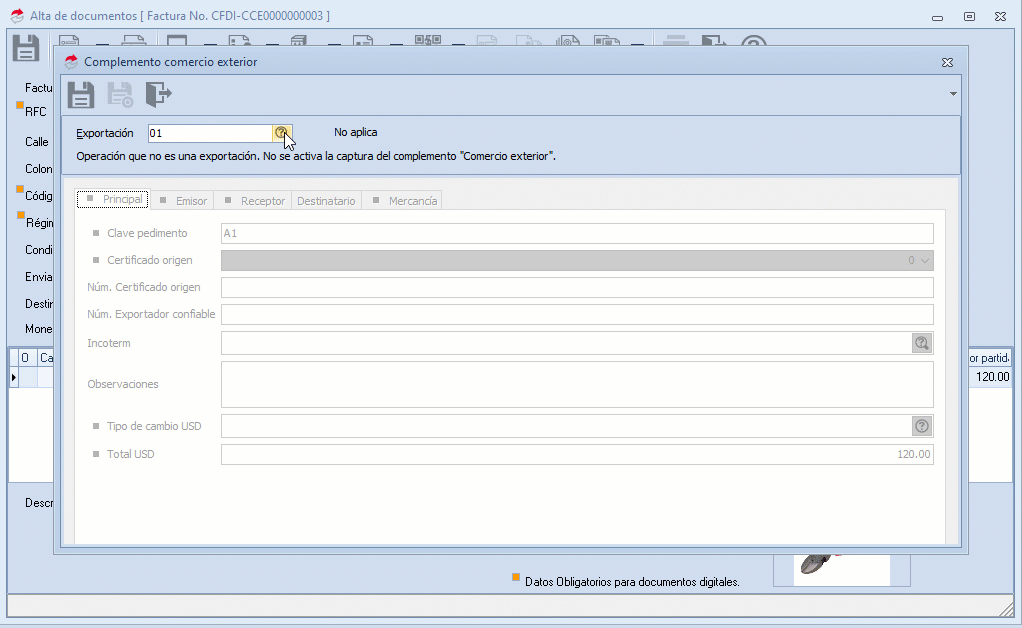Open the dialog toolbar overflow arrow
Screen dimensions: 1022x628
(x=953, y=94)
